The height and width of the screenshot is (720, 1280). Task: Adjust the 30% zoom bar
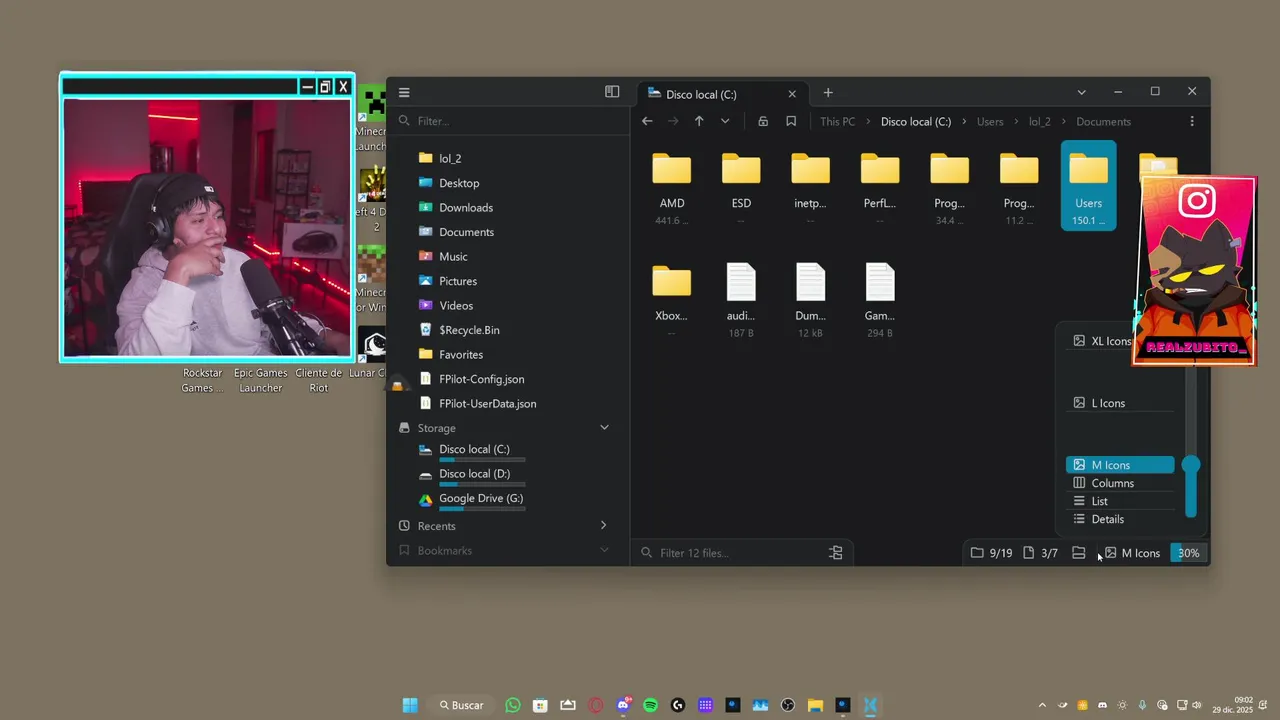click(1188, 553)
